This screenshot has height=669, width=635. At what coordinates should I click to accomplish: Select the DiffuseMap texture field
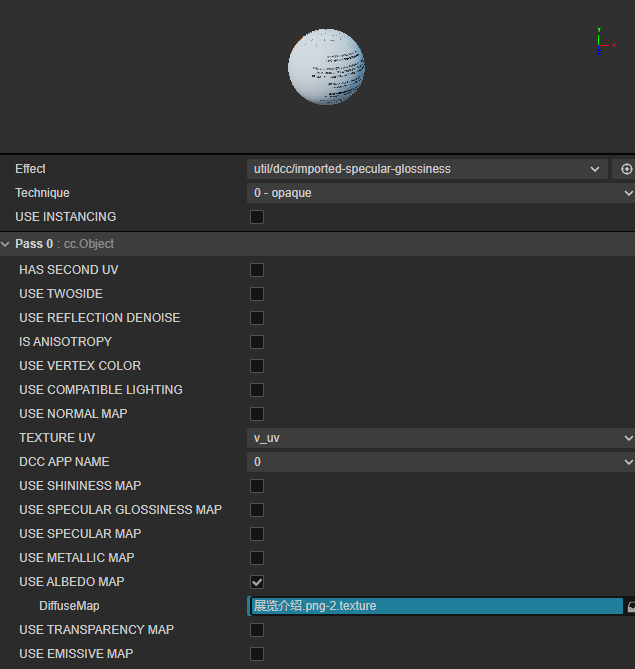(x=437, y=606)
